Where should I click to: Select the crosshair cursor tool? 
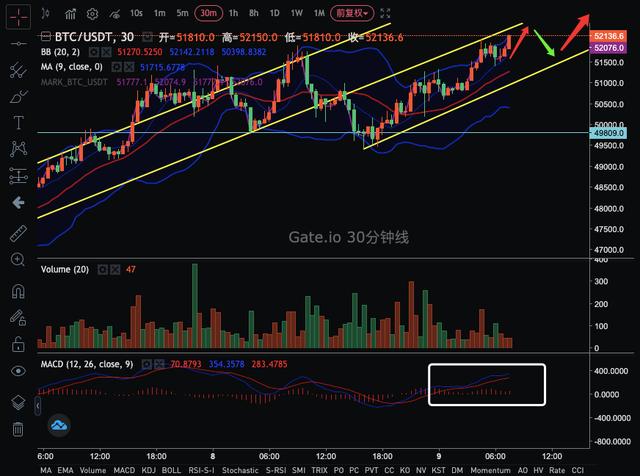(x=17, y=14)
